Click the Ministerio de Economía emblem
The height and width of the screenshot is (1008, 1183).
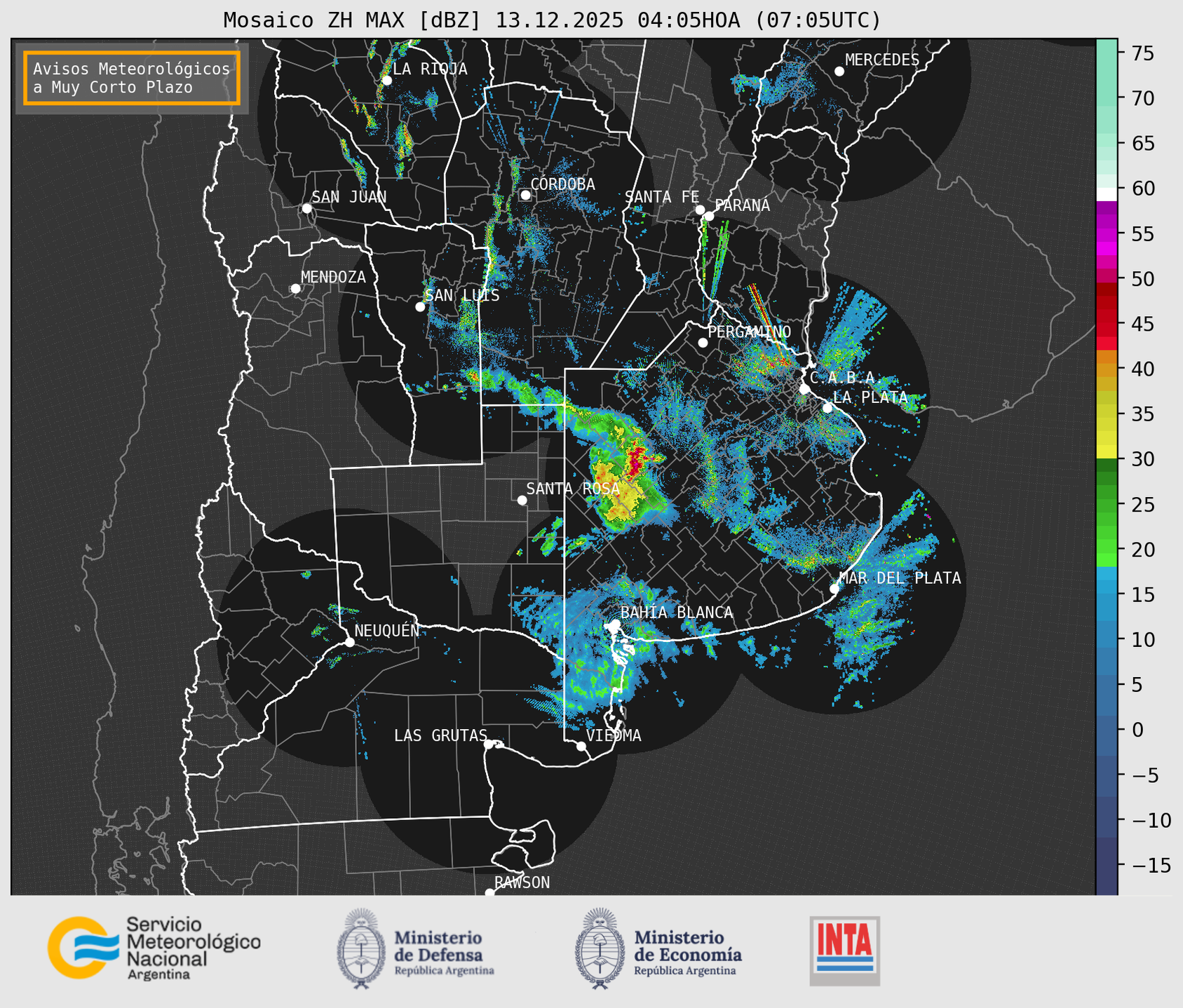click(600, 948)
